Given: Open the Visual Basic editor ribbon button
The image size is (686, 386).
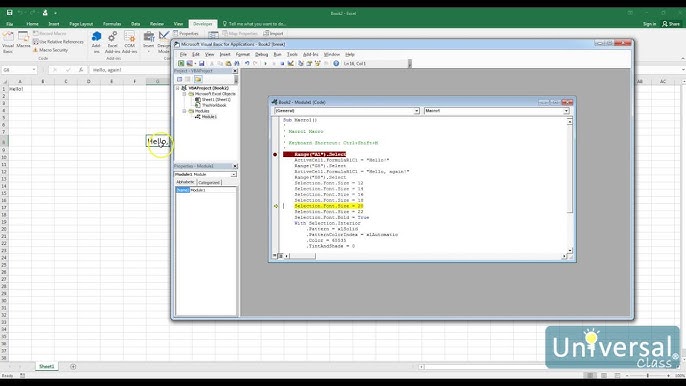Looking at the screenshot, I should [x=8, y=42].
